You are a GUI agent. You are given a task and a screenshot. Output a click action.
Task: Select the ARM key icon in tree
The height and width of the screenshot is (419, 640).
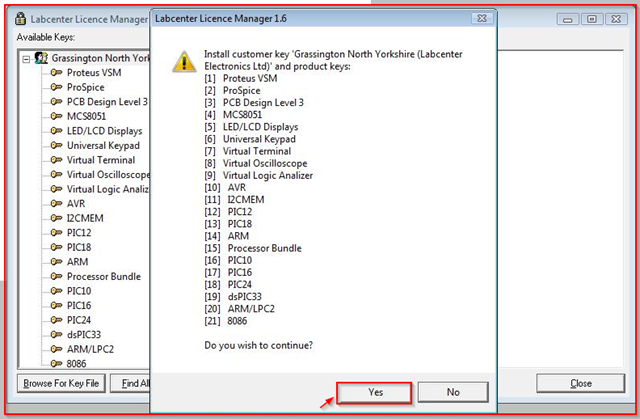[56, 262]
